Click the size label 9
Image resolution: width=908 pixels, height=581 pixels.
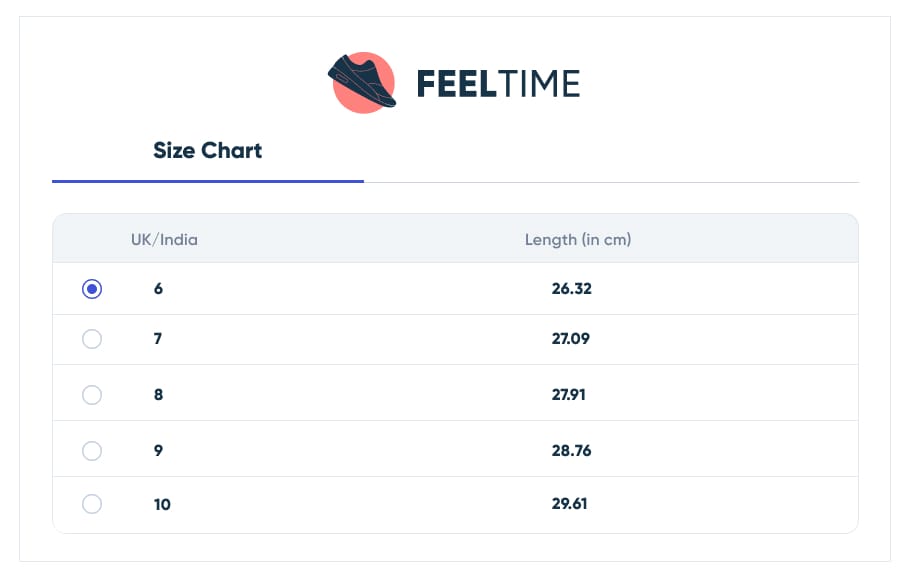pyautogui.click(x=158, y=451)
